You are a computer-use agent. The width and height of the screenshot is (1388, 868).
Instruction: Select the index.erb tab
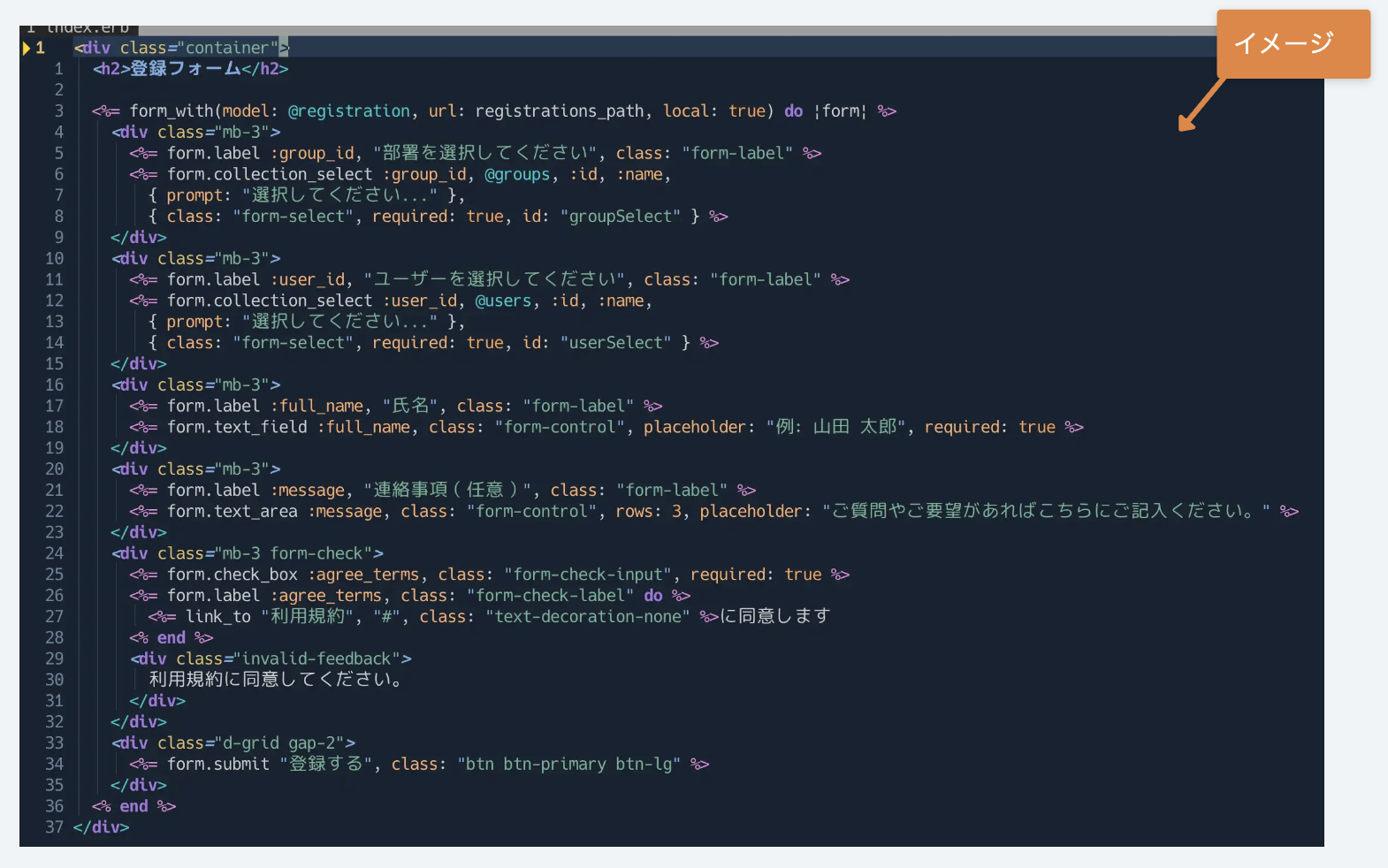[80, 28]
